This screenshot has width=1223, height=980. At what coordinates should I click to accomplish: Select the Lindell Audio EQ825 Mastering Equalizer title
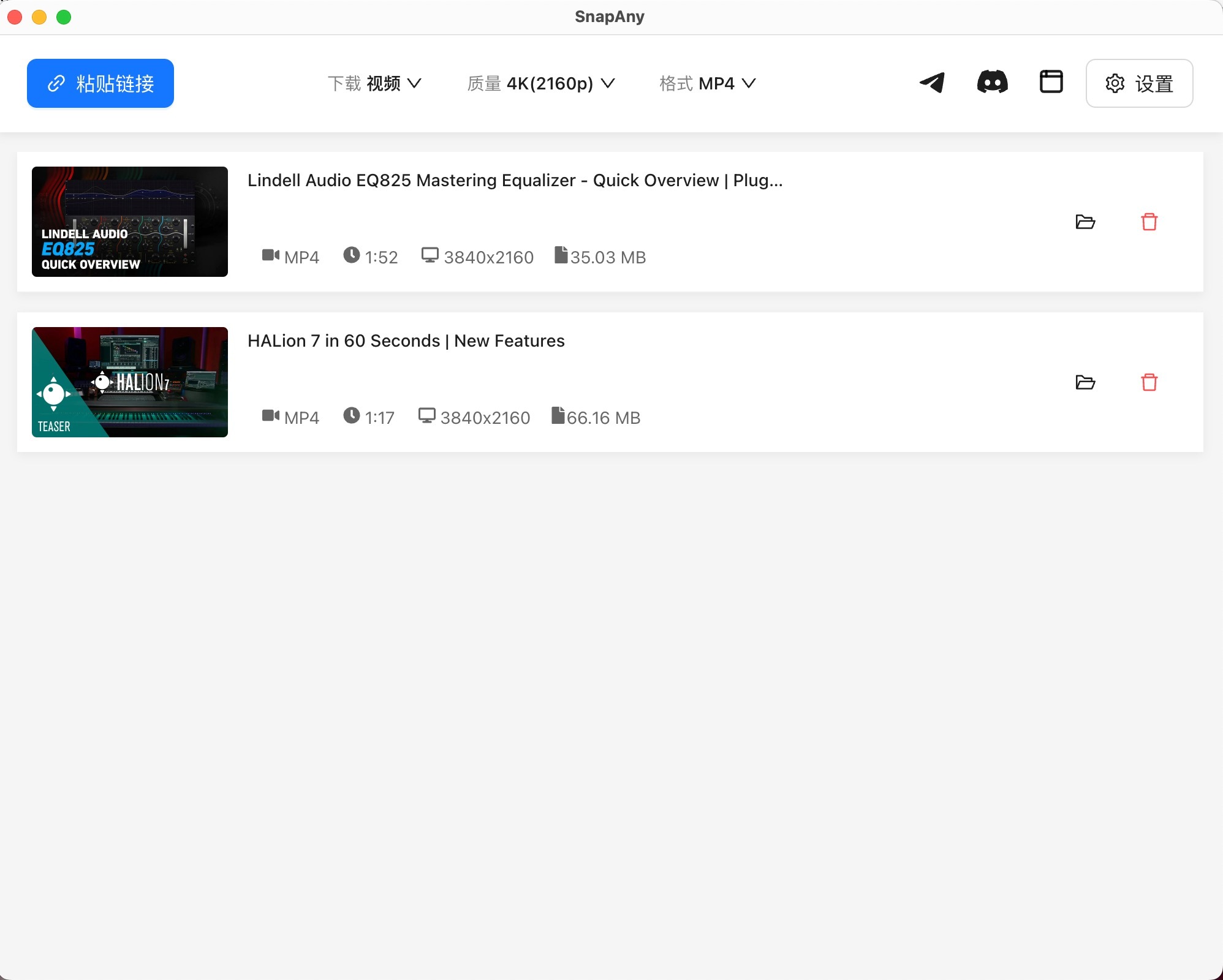[x=515, y=180]
